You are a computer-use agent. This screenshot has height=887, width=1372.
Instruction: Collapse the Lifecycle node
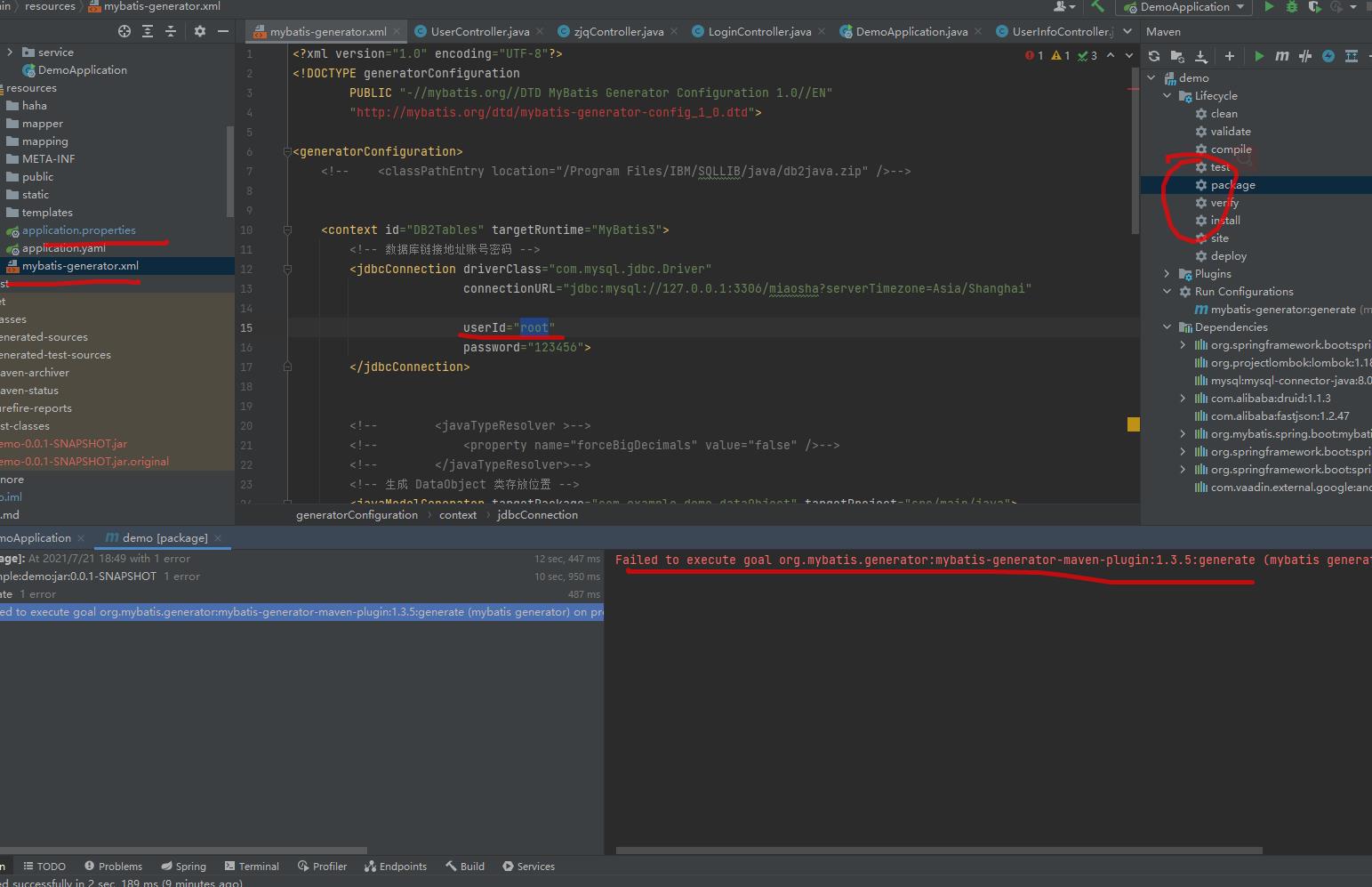click(1167, 96)
